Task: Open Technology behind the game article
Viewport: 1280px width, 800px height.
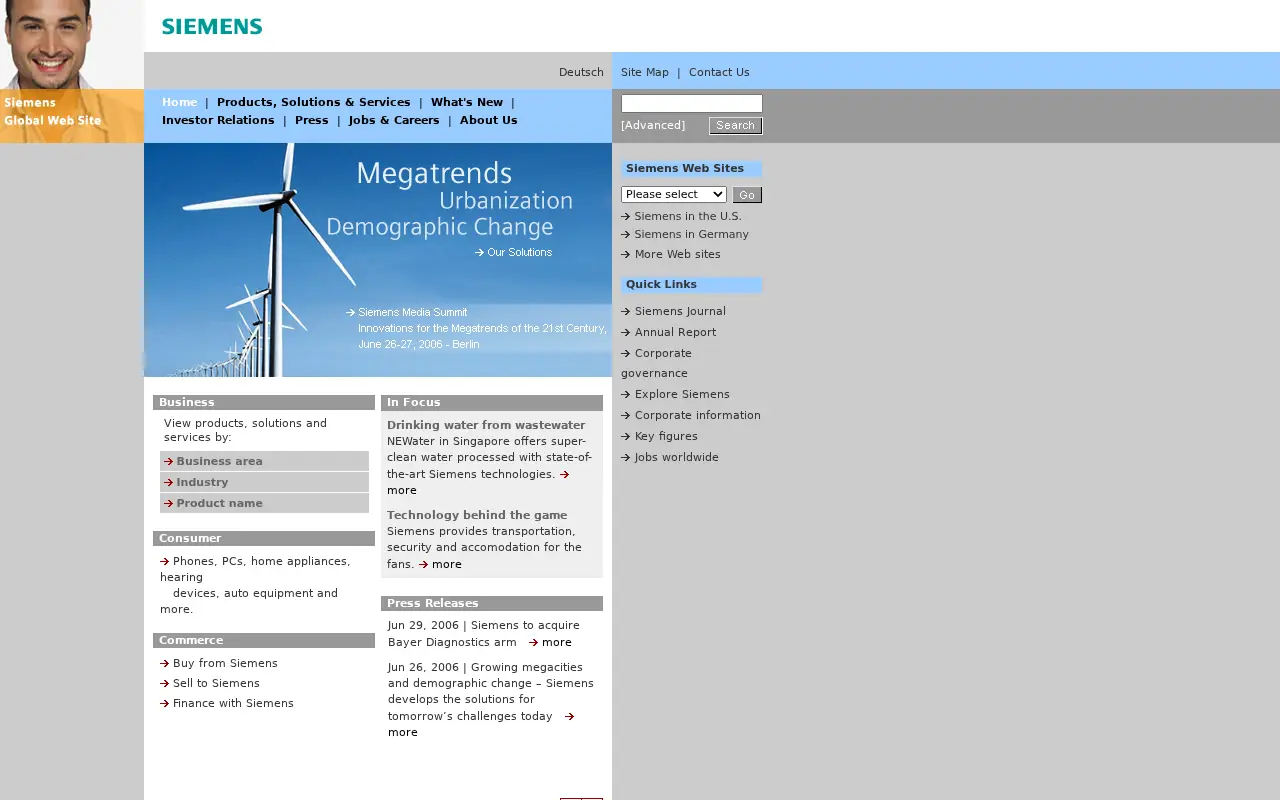Action: click(477, 515)
